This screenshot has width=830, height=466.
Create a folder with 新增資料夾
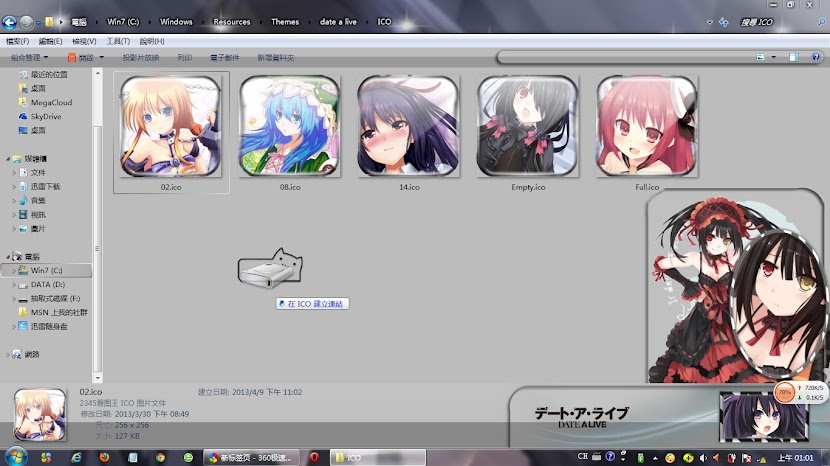pyautogui.click(x=276, y=57)
